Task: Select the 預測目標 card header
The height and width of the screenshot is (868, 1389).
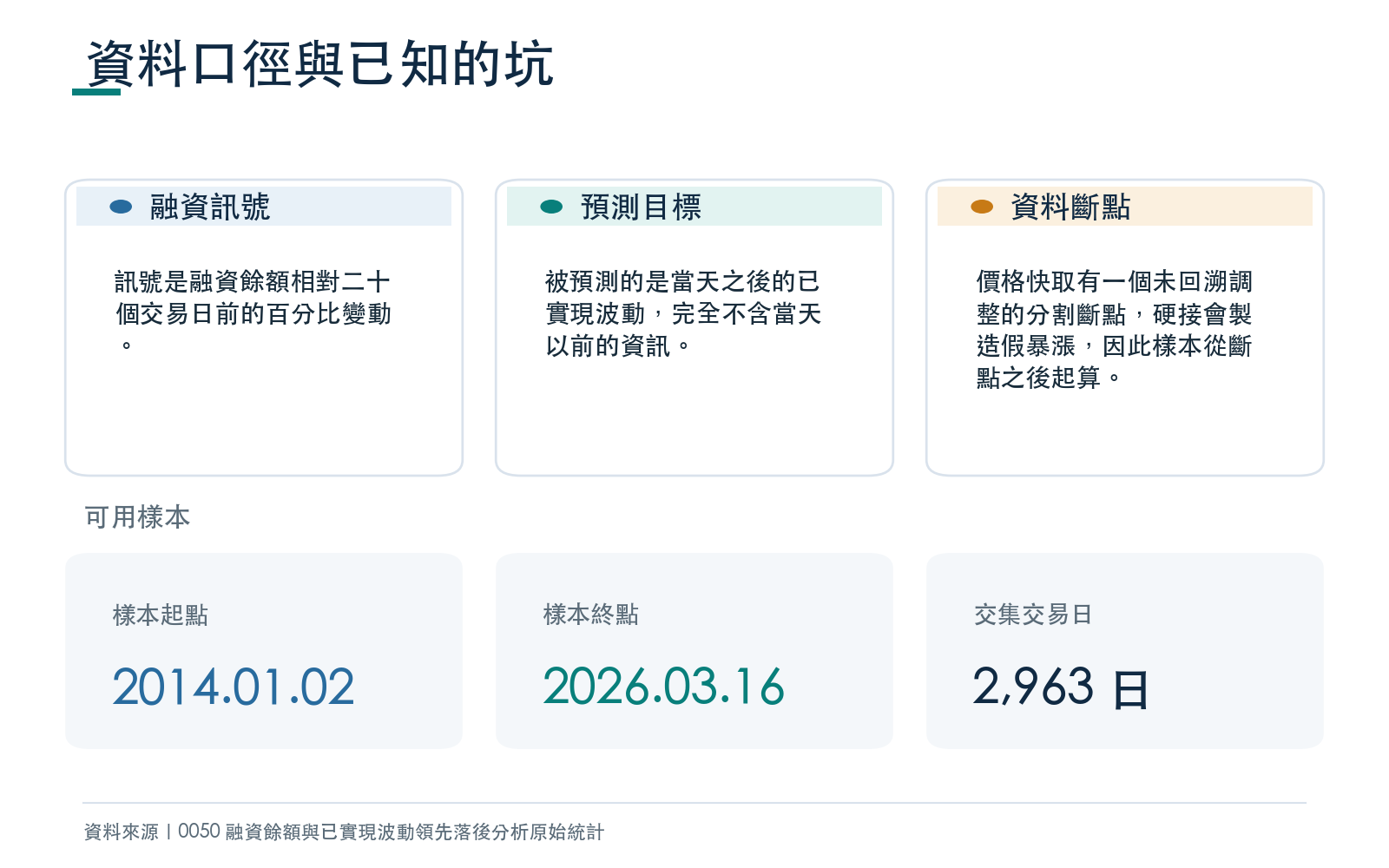Action: click(694, 207)
